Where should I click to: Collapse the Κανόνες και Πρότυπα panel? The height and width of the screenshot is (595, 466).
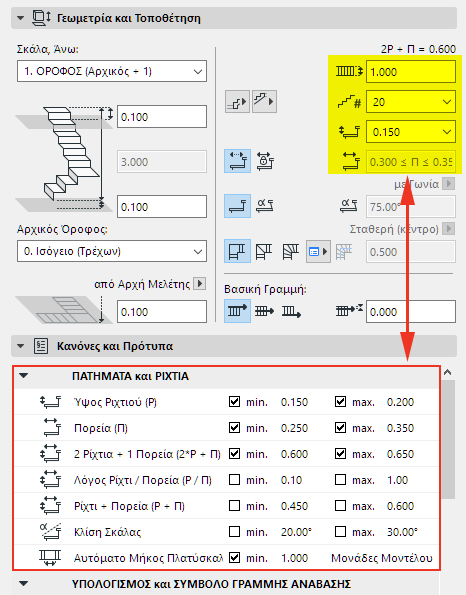coord(20,346)
